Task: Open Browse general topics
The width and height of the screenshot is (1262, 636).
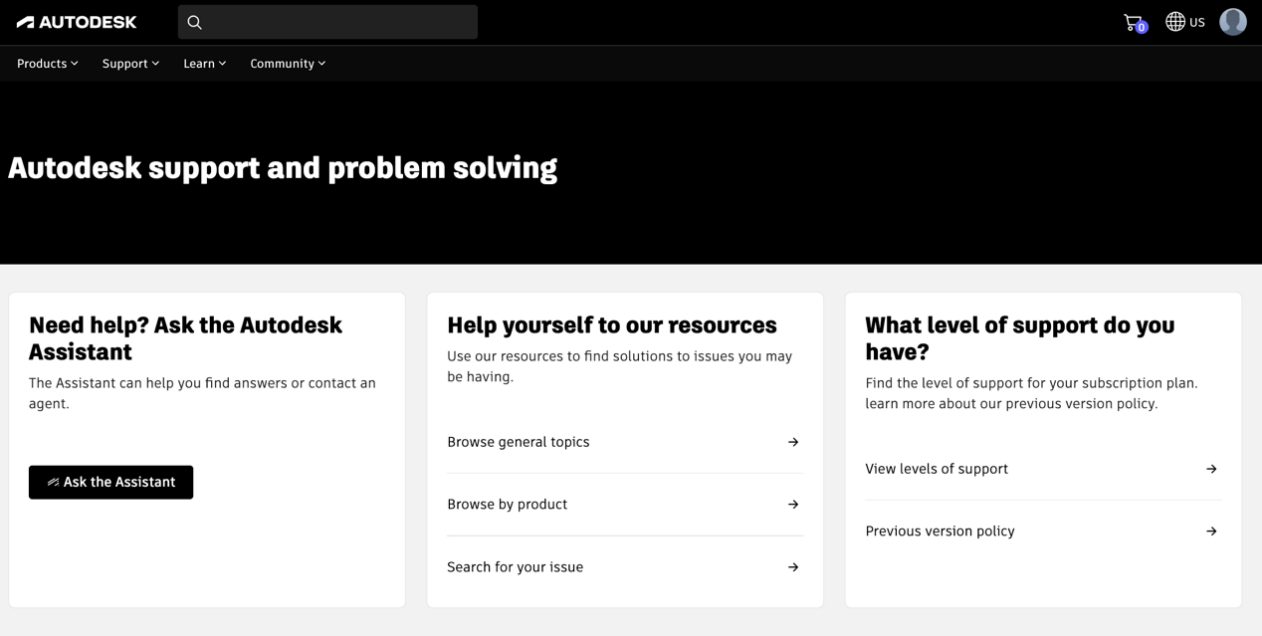Action: (x=518, y=441)
